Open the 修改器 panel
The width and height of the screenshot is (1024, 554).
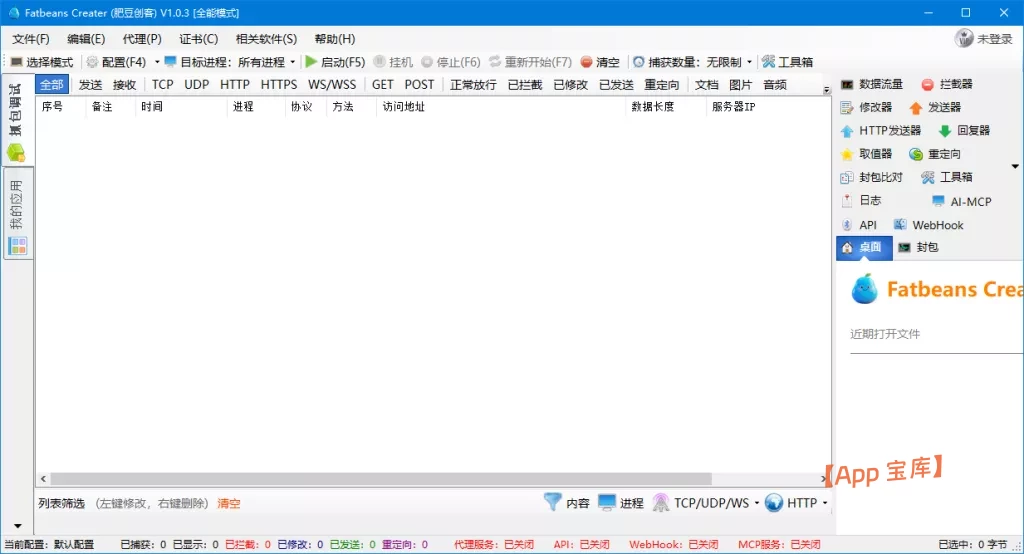pos(866,107)
